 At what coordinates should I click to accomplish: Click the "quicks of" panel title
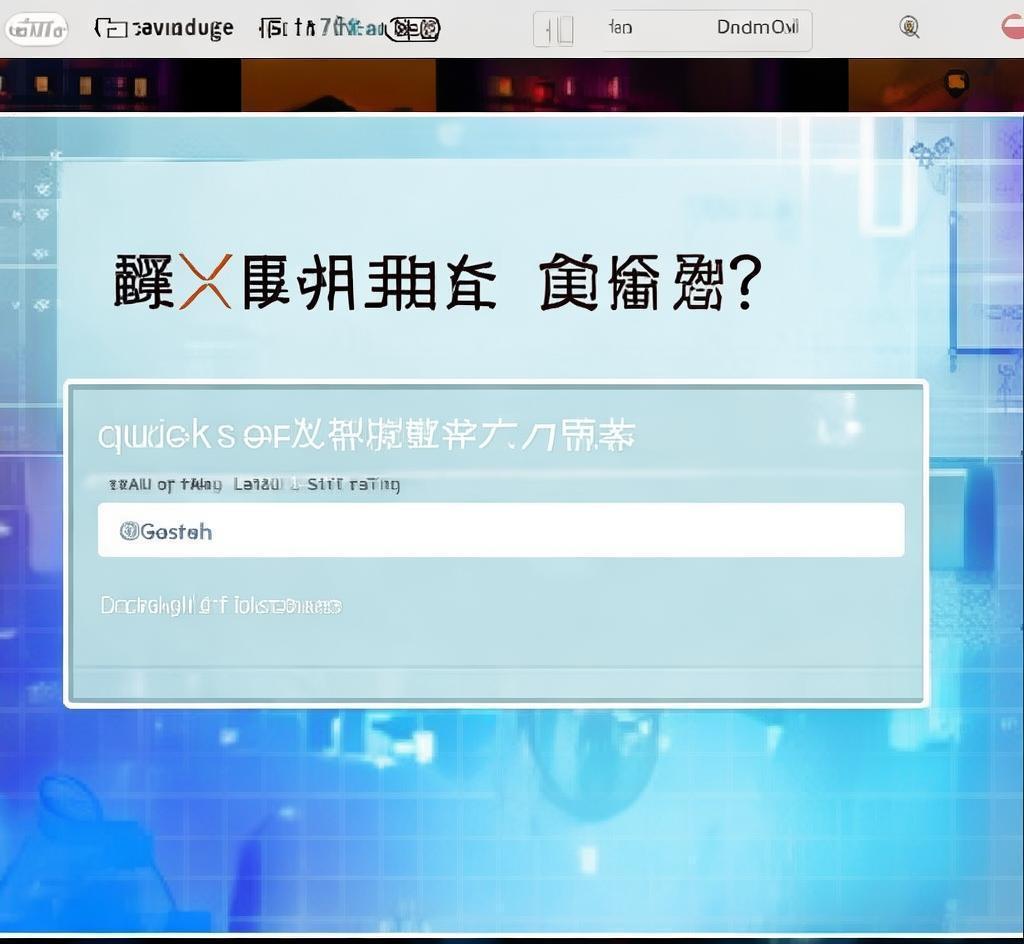click(x=366, y=435)
